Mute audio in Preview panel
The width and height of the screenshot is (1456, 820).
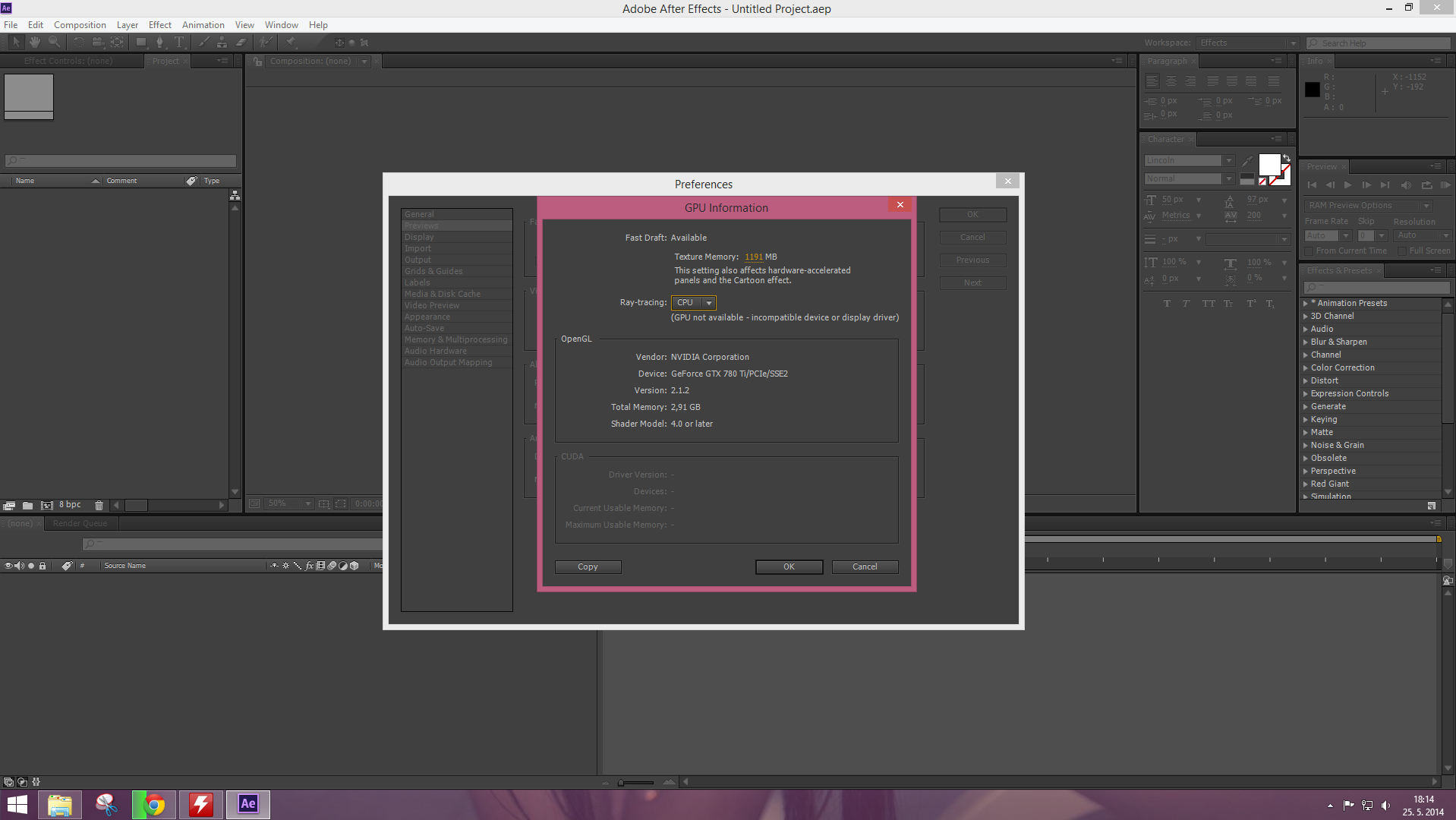tap(1406, 185)
